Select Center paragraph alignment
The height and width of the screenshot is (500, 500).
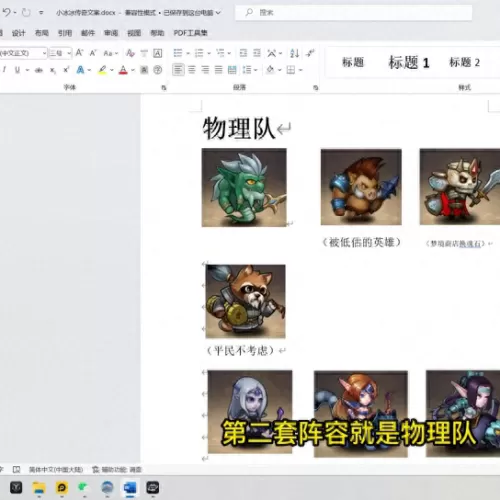[192, 70]
